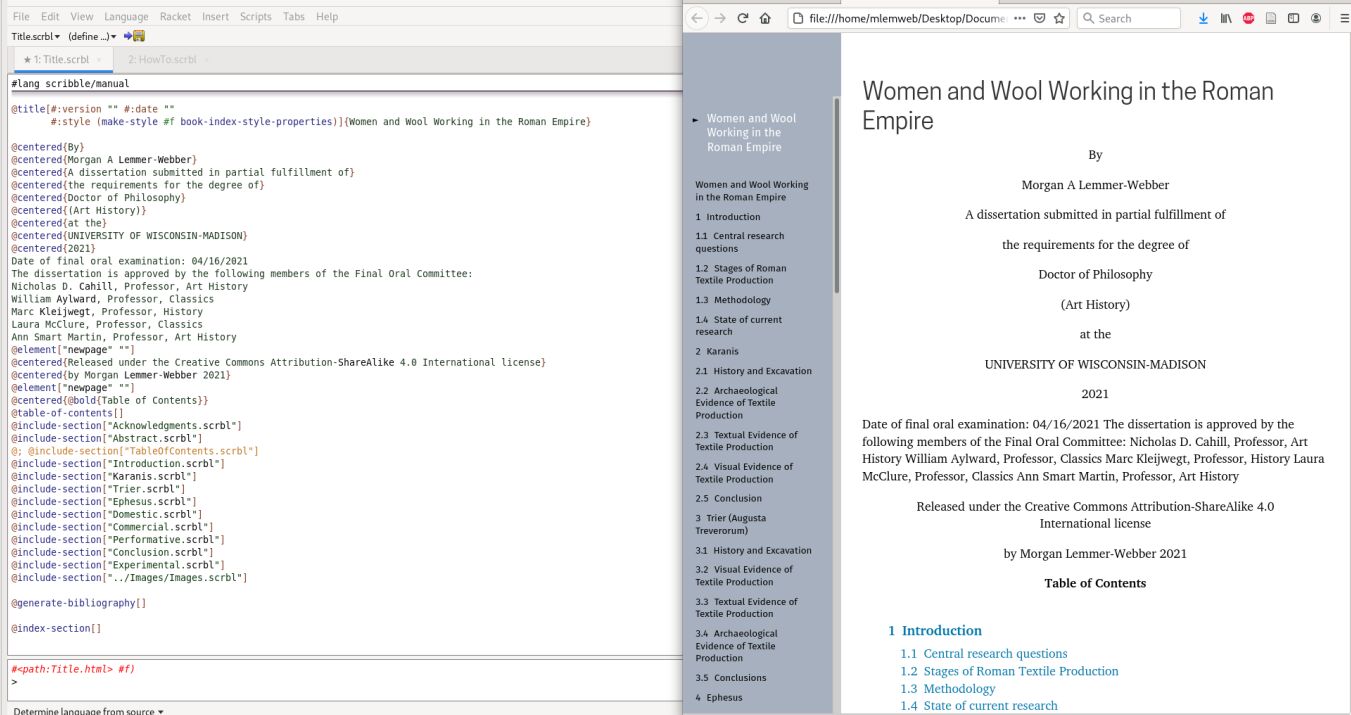Image resolution: width=1351 pixels, height=715 pixels.
Task: Click the Adblock Plus extension icon
Action: 1248,18
